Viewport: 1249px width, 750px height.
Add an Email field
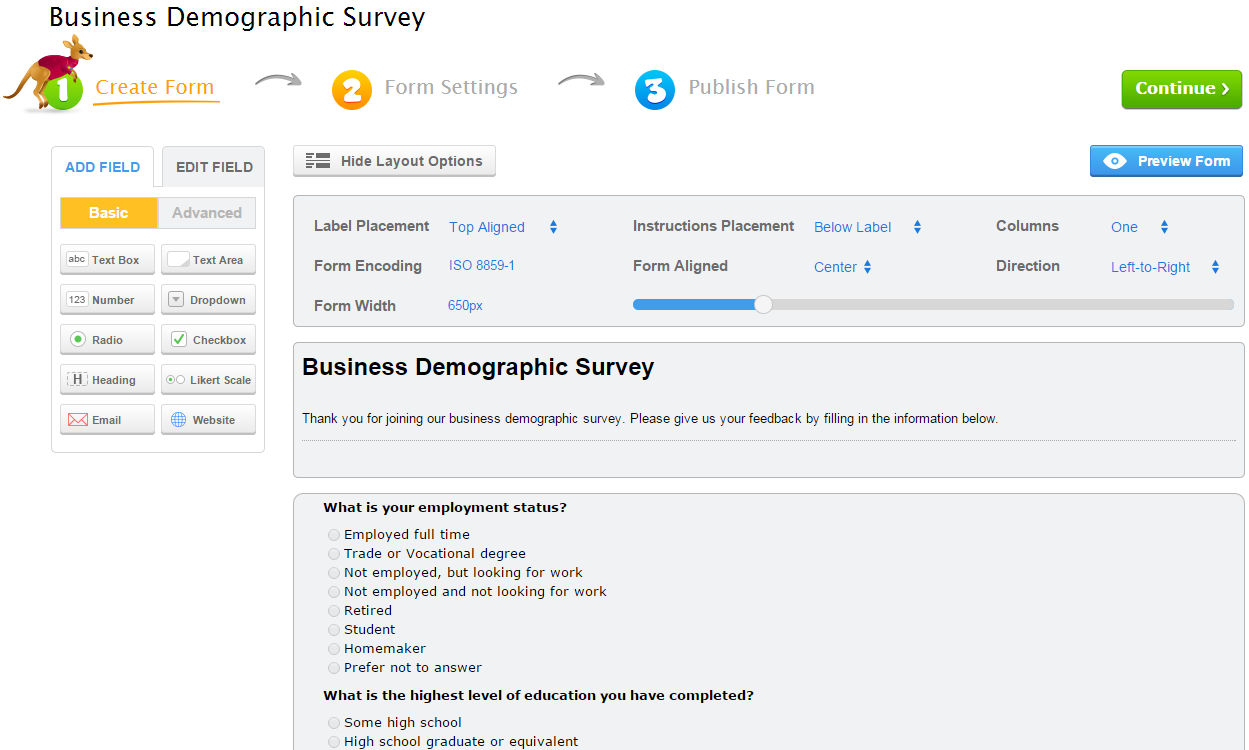[x=107, y=420]
